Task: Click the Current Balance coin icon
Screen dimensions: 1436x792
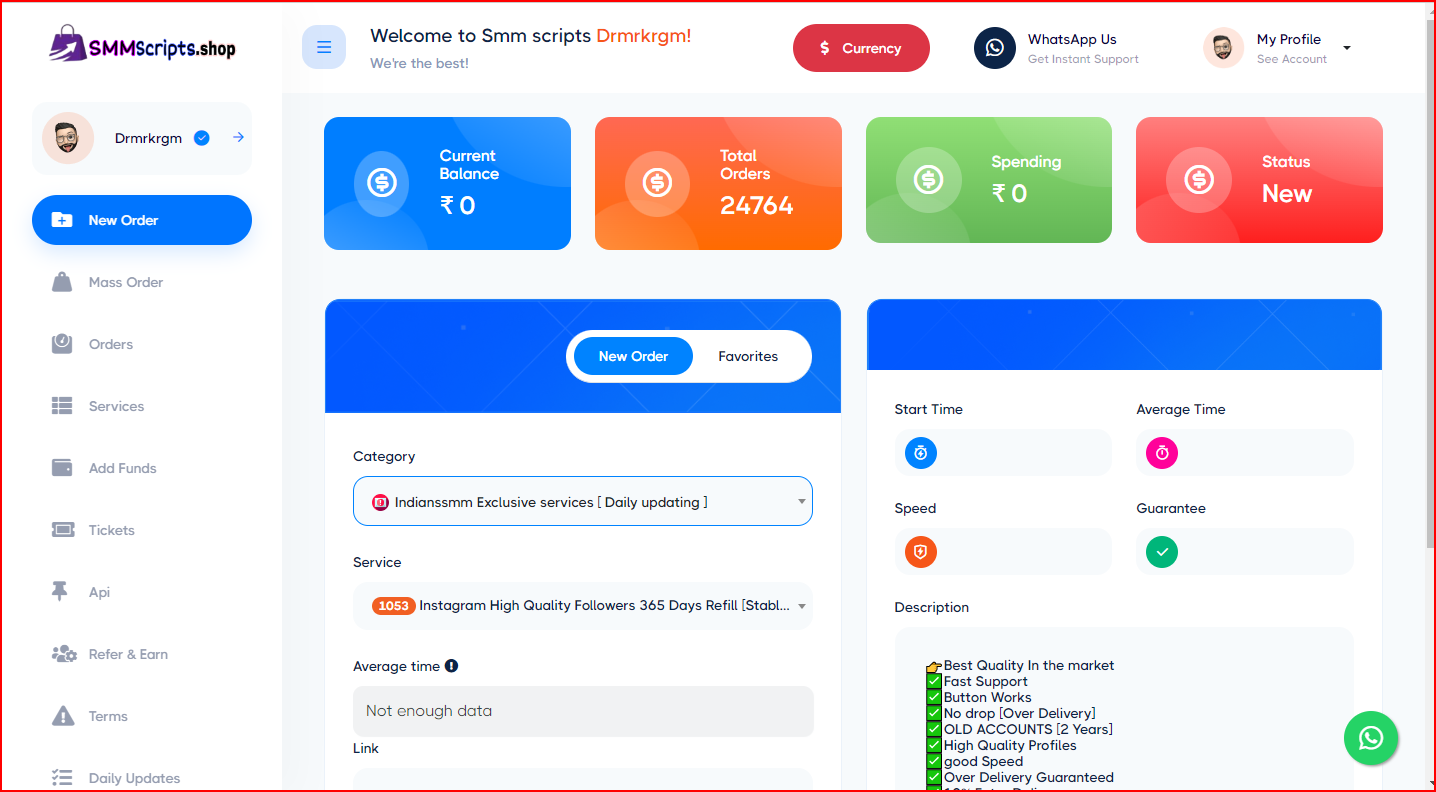Action: [x=381, y=183]
